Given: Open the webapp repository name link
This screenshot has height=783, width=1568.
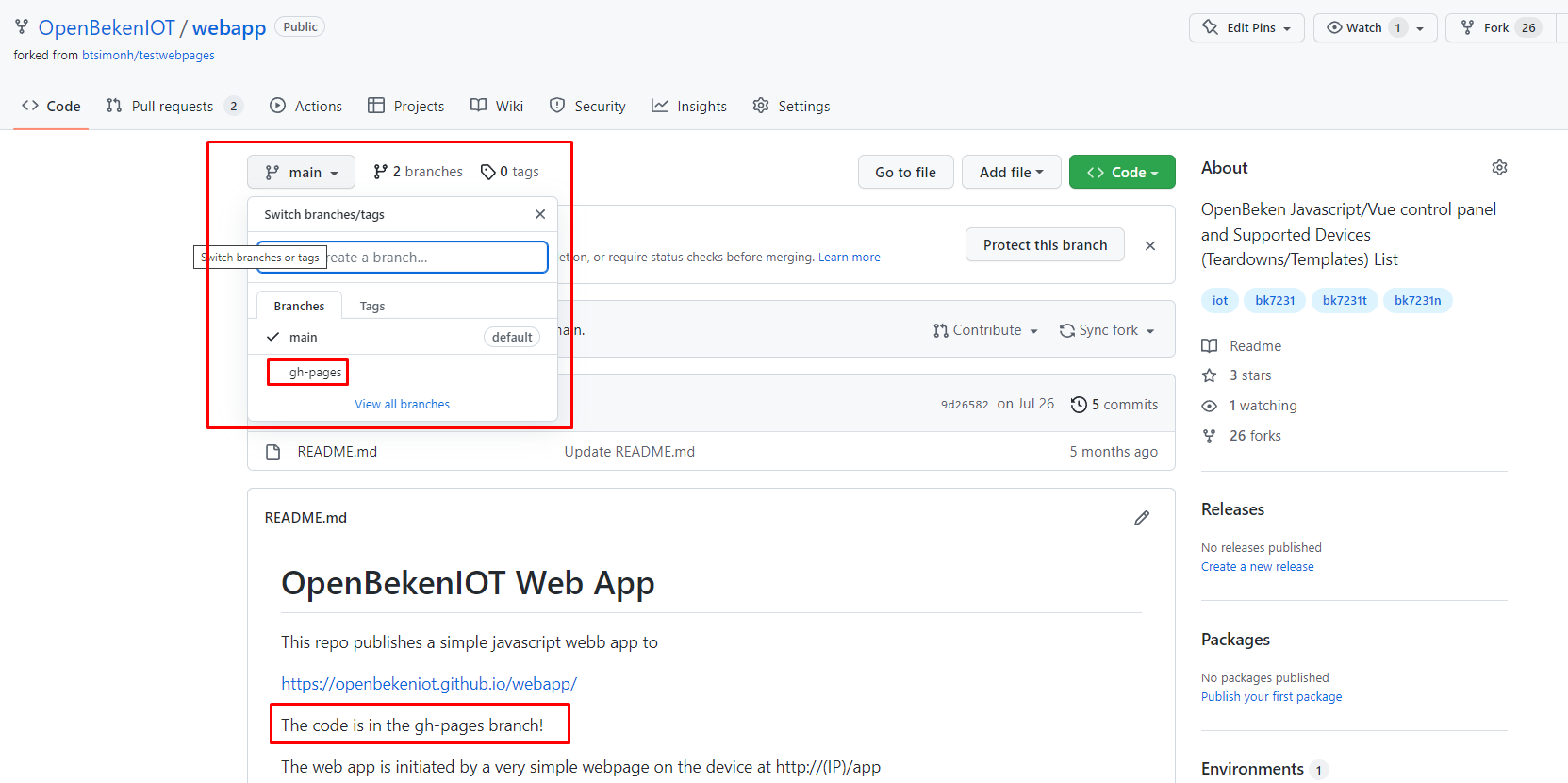Looking at the screenshot, I should (229, 27).
